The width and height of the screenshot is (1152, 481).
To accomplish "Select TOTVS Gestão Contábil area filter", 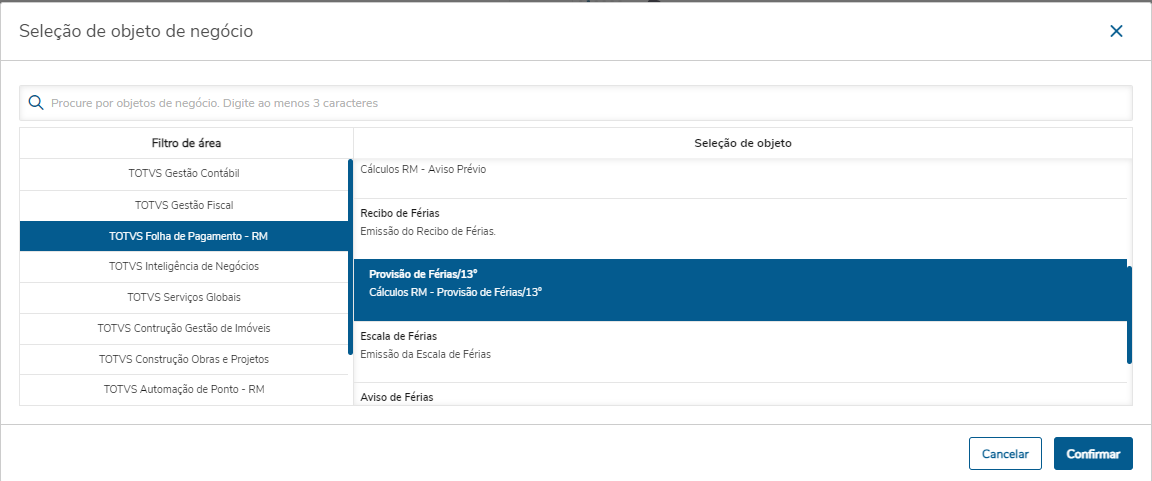I will coord(184,174).
